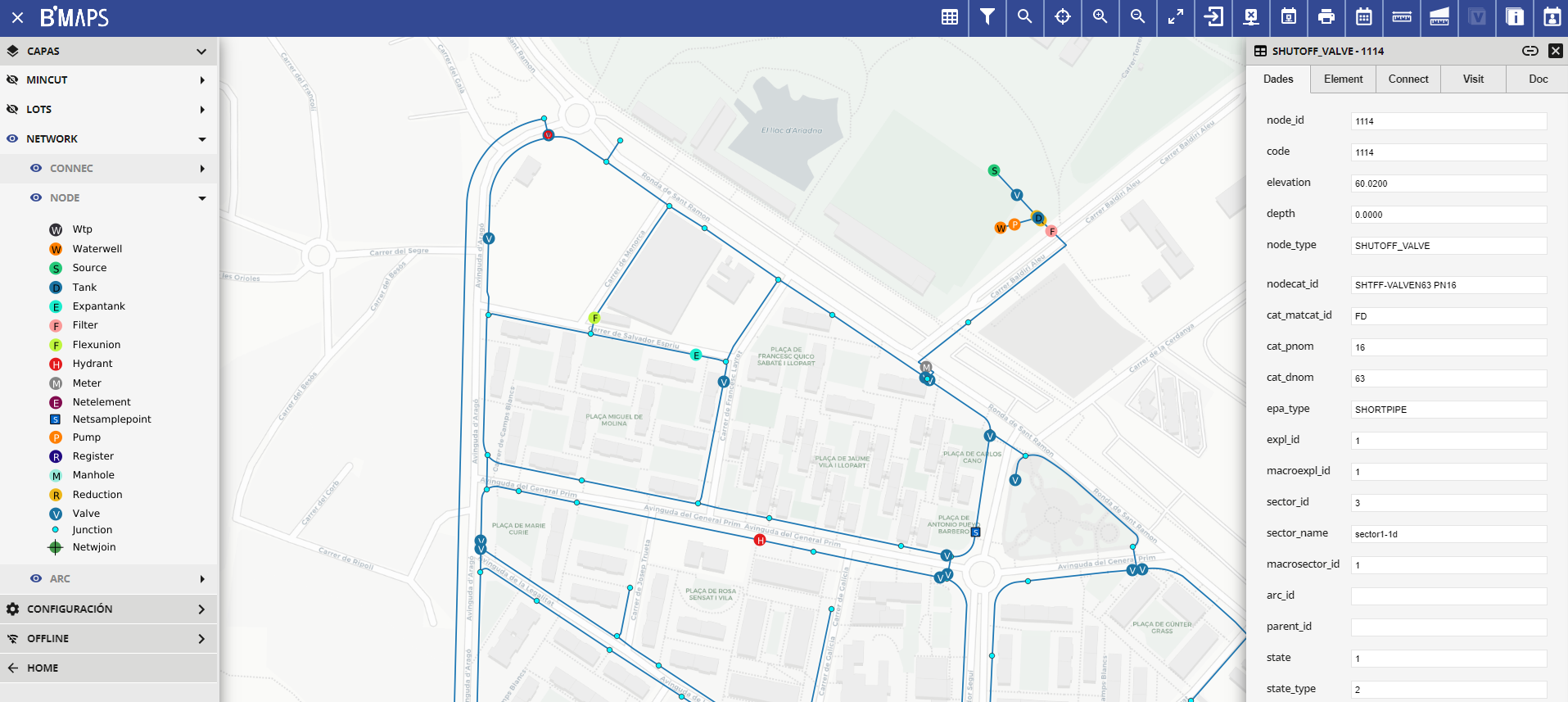Expand the CONFIGURACIÓN section chevron
The height and width of the screenshot is (702, 1568).
[201, 609]
